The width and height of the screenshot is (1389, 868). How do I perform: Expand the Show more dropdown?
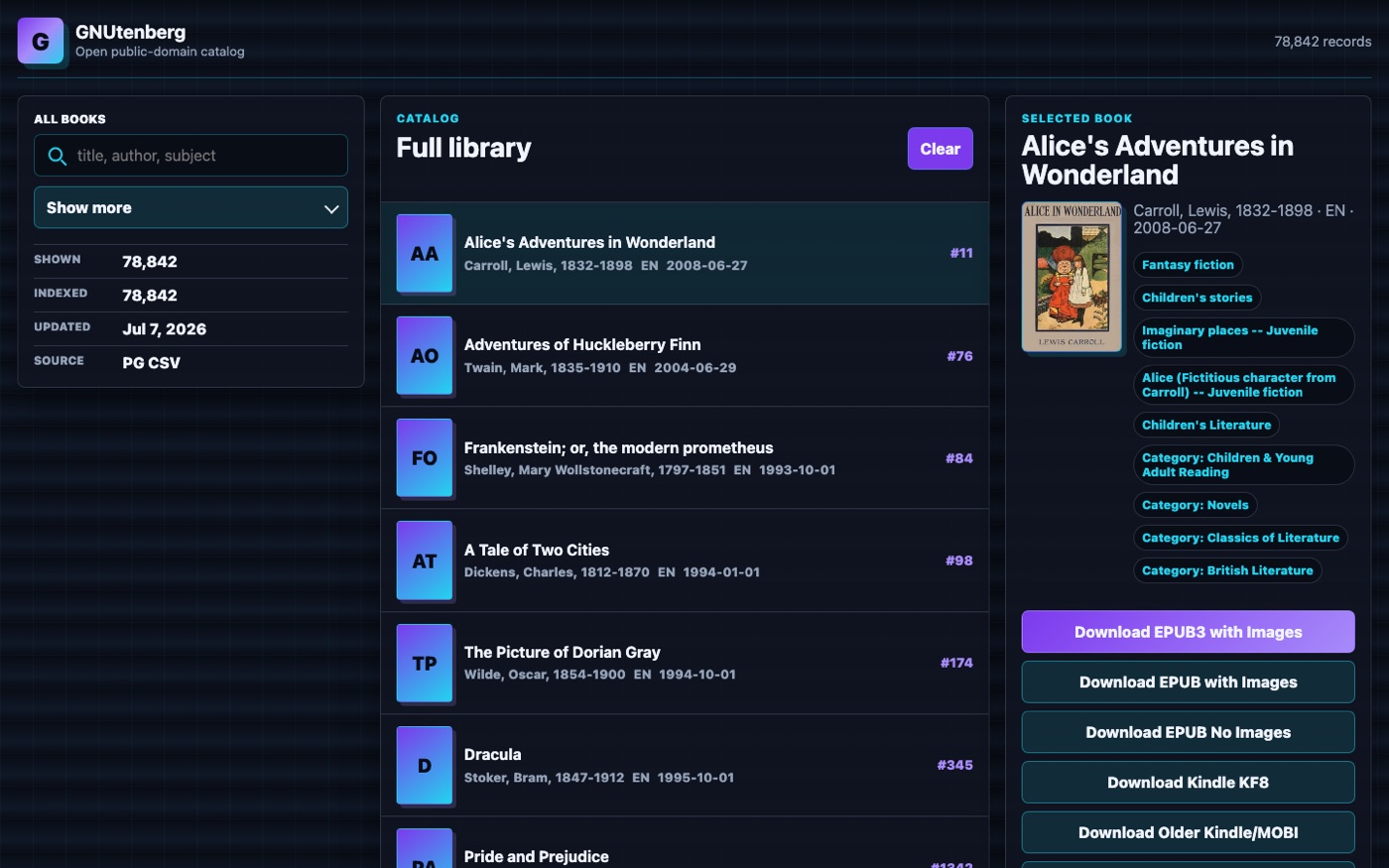[190, 207]
